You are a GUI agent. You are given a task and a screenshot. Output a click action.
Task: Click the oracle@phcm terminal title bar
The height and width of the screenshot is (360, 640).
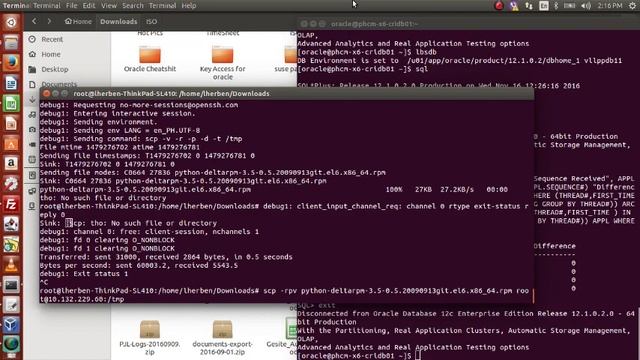coord(469,24)
